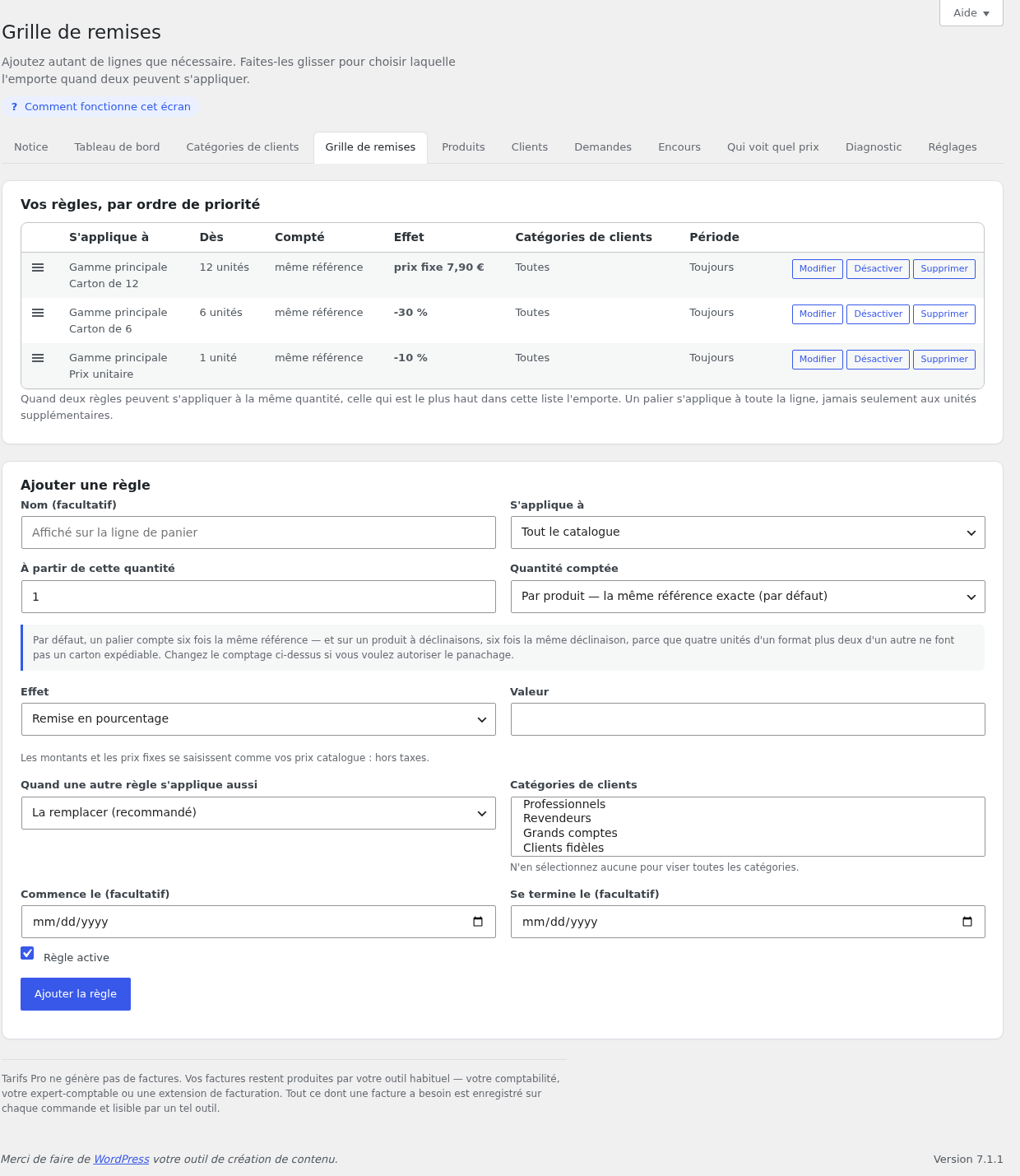The width and height of the screenshot is (1020, 1176).
Task: Click the 'prix fixe 7,90 €' cell
Action: [439, 267]
